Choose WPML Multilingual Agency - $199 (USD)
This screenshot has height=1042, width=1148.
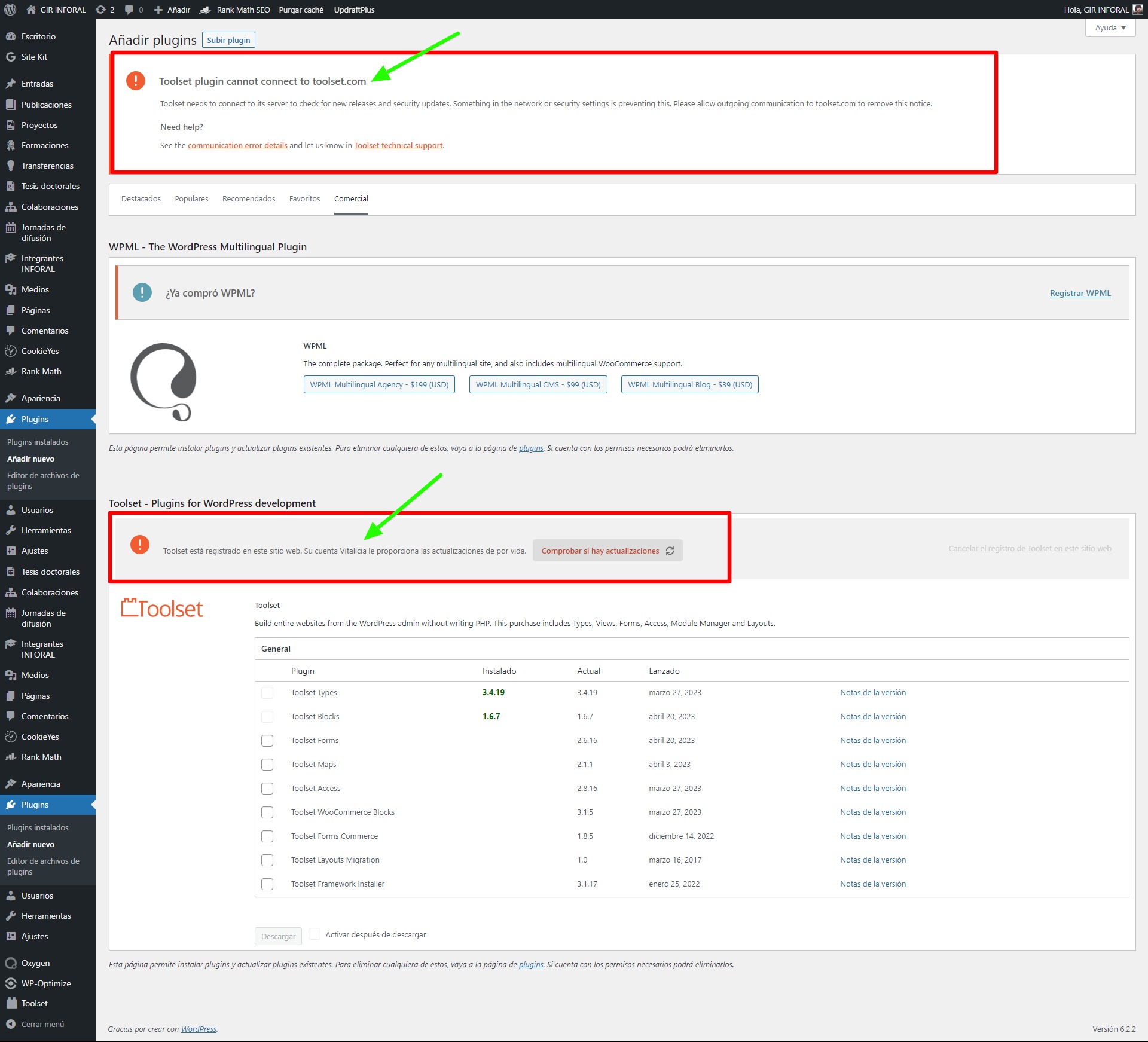point(379,384)
